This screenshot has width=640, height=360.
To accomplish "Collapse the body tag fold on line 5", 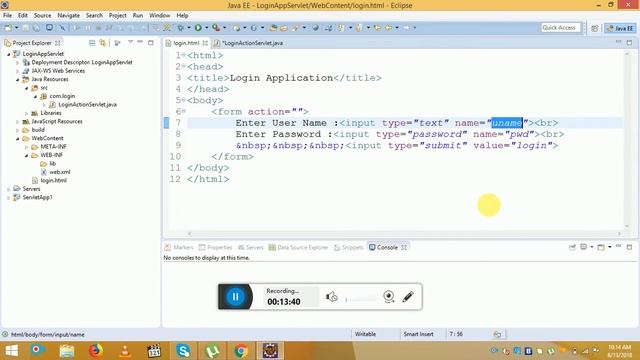I will 184,100.
